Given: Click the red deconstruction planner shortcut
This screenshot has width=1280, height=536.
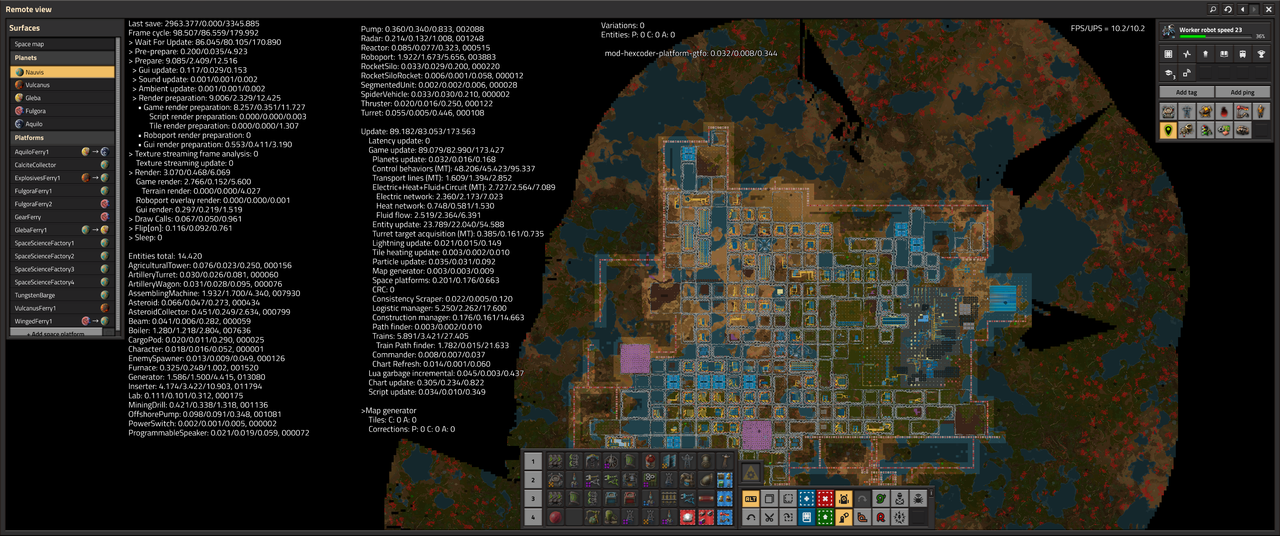Looking at the screenshot, I should tap(825, 498).
